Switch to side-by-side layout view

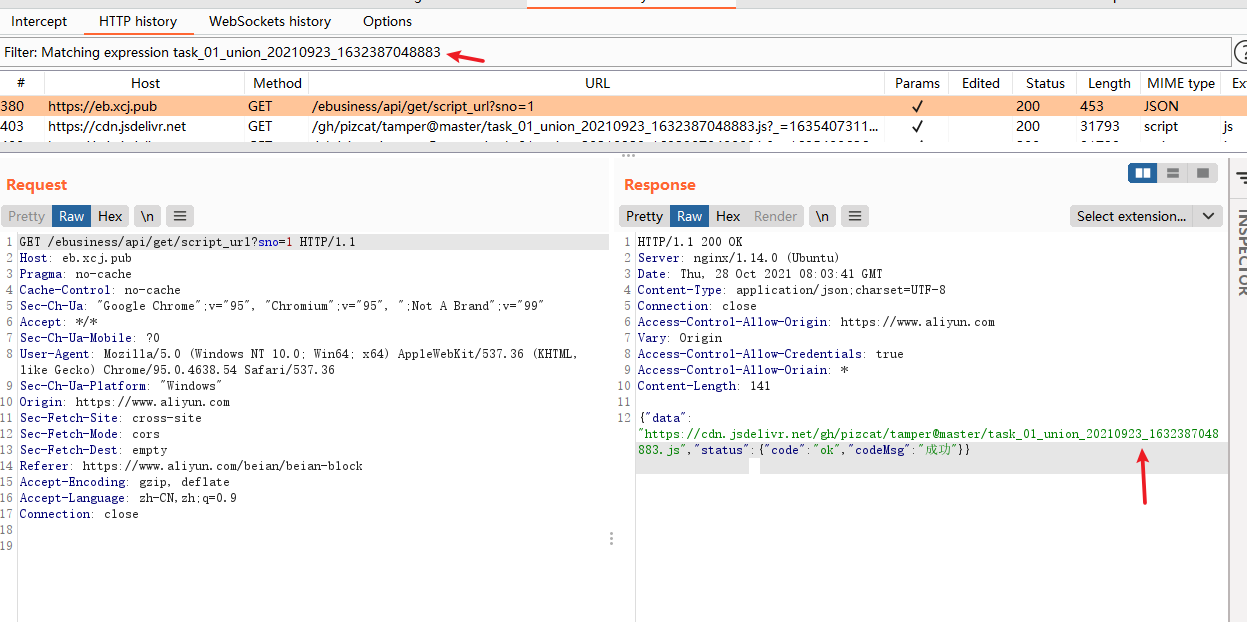(1143, 174)
